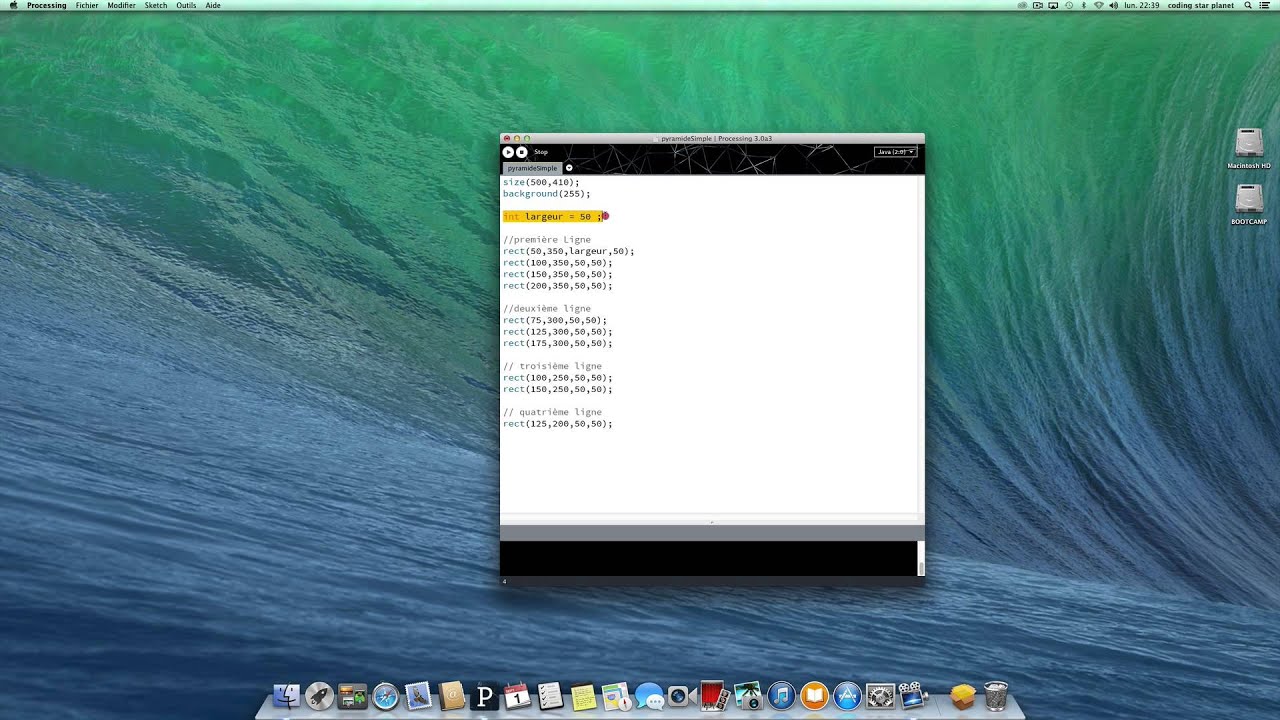This screenshot has width=1280, height=720.
Task: Open Maps from the dock
Action: [x=616, y=696]
